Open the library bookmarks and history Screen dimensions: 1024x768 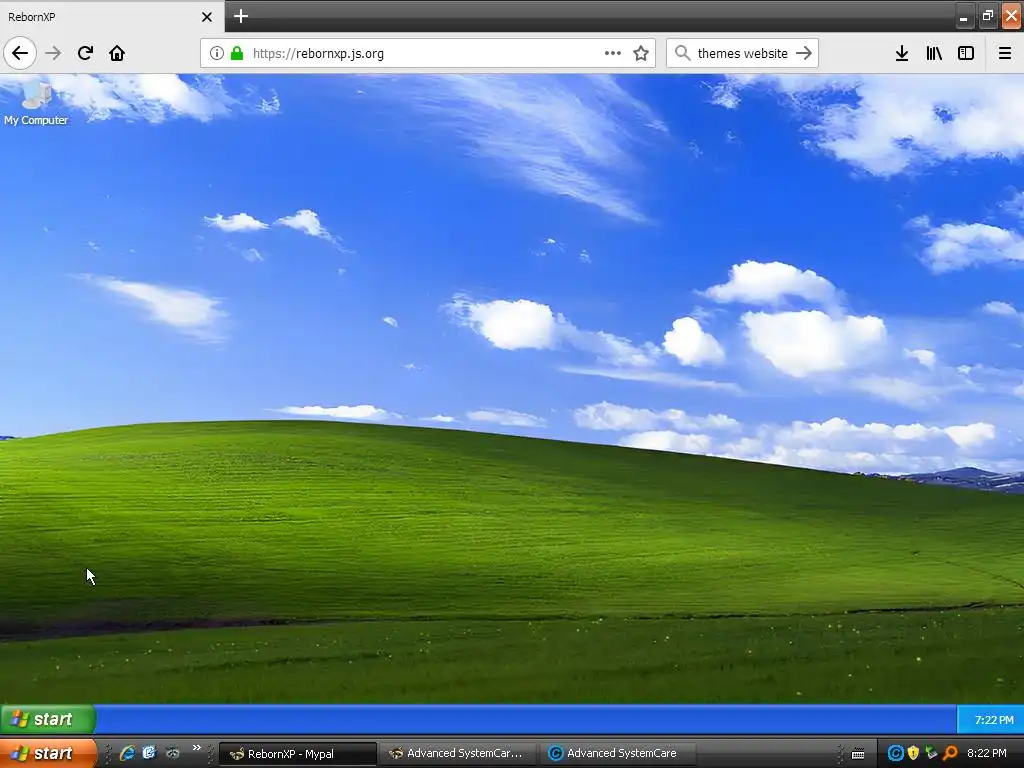[934, 53]
